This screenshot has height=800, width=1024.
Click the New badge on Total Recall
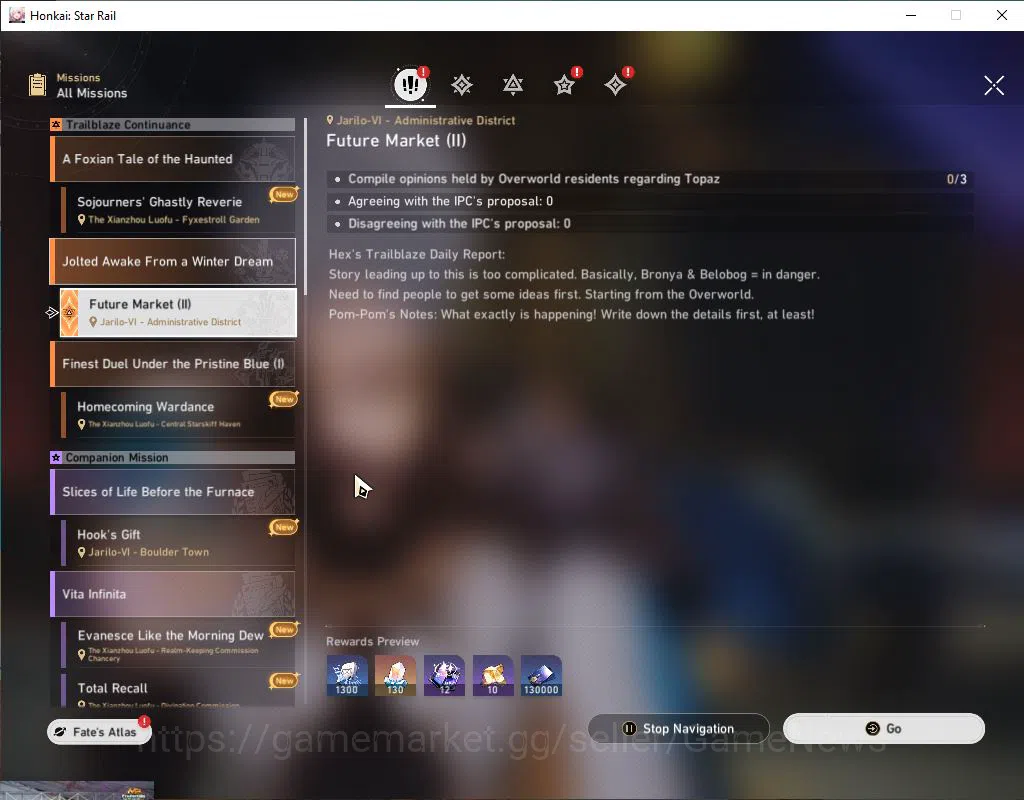click(x=283, y=680)
